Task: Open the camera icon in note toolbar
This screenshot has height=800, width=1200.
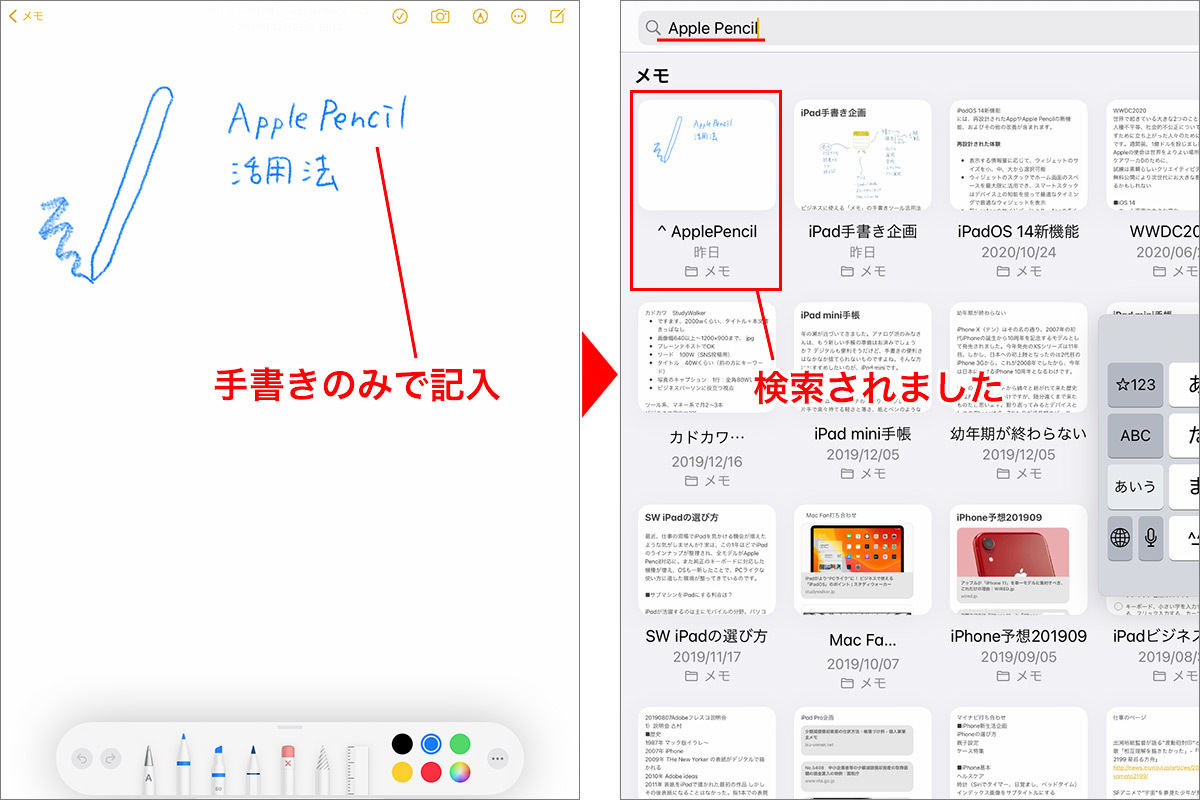Action: [440, 16]
